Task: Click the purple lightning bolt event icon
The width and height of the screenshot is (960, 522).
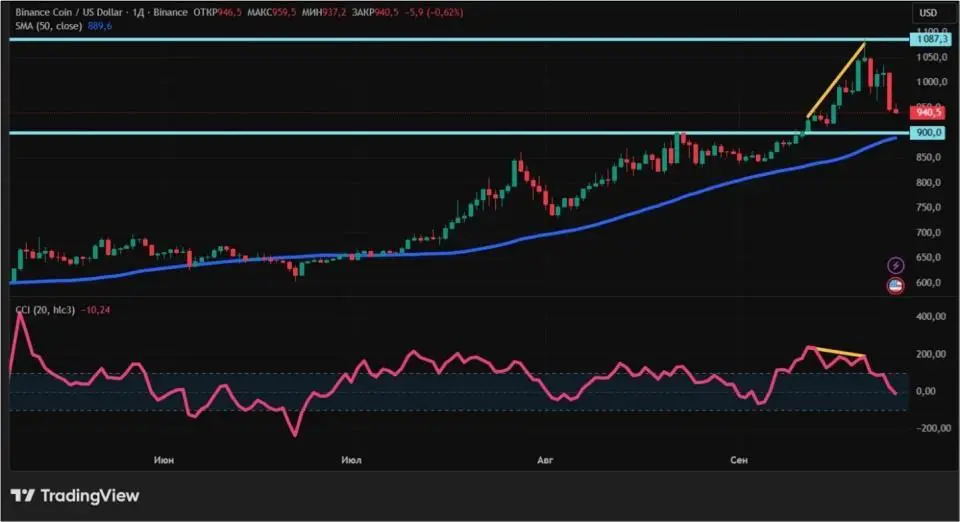Action: pos(896,265)
